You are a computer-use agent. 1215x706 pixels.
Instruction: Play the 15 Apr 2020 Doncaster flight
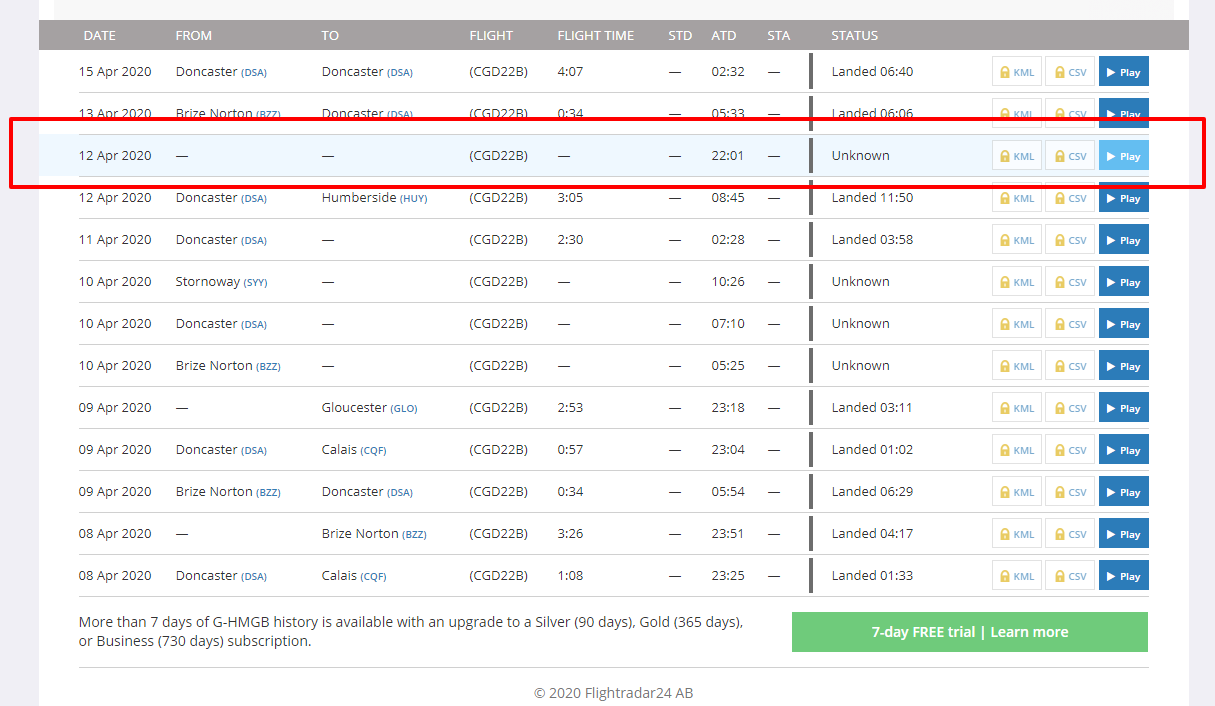[x=1123, y=72]
